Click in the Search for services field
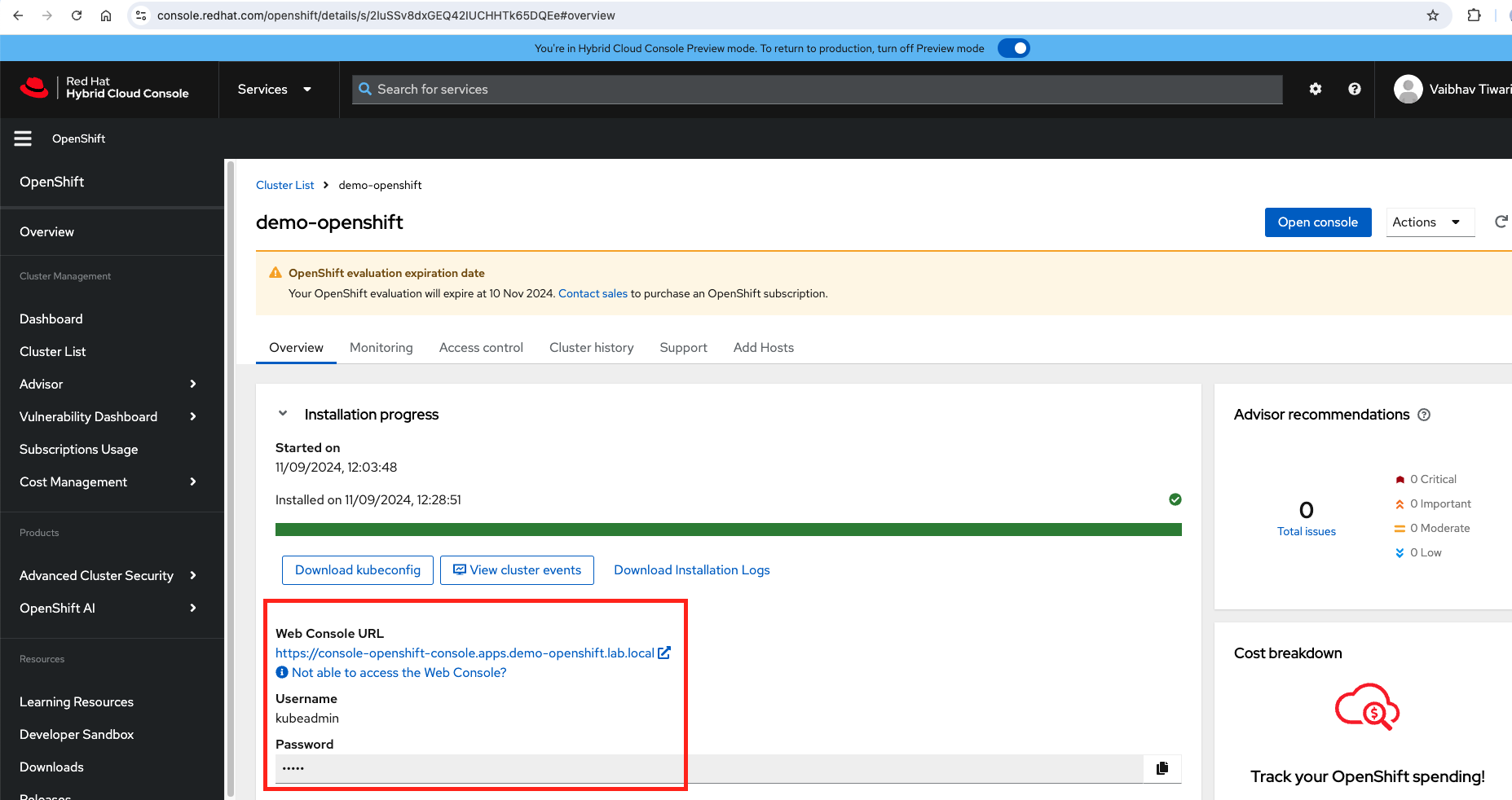Viewport: 1512px width, 800px height. coord(818,89)
